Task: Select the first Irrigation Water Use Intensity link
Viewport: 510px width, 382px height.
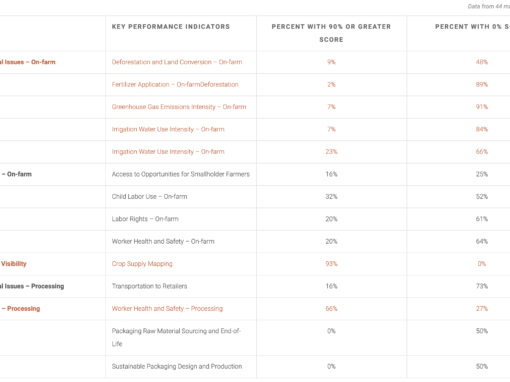Action: pos(168,129)
